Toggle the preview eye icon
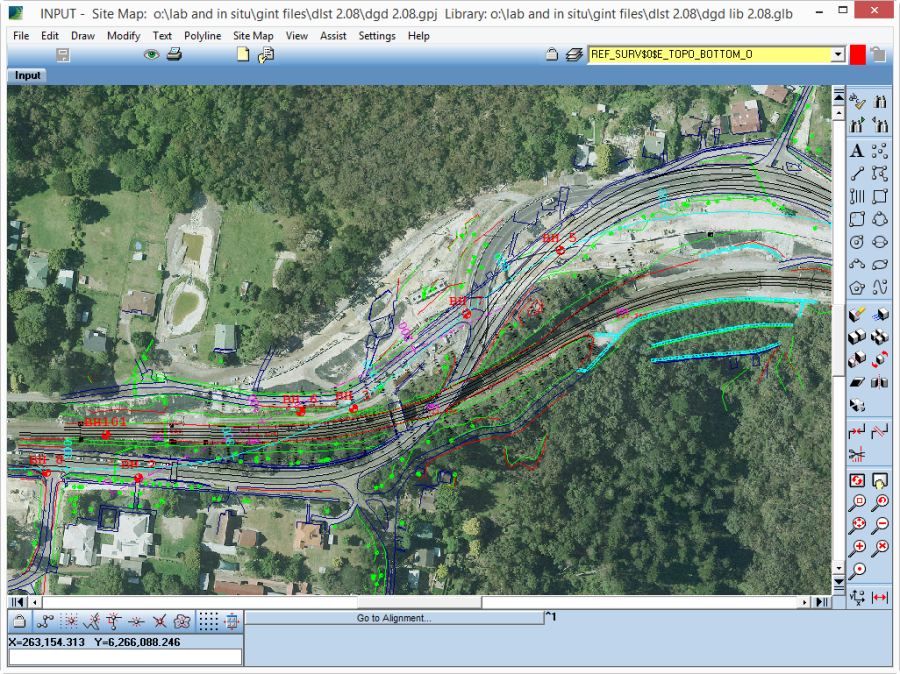The height and width of the screenshot is (674, 900). pos(152,55)
